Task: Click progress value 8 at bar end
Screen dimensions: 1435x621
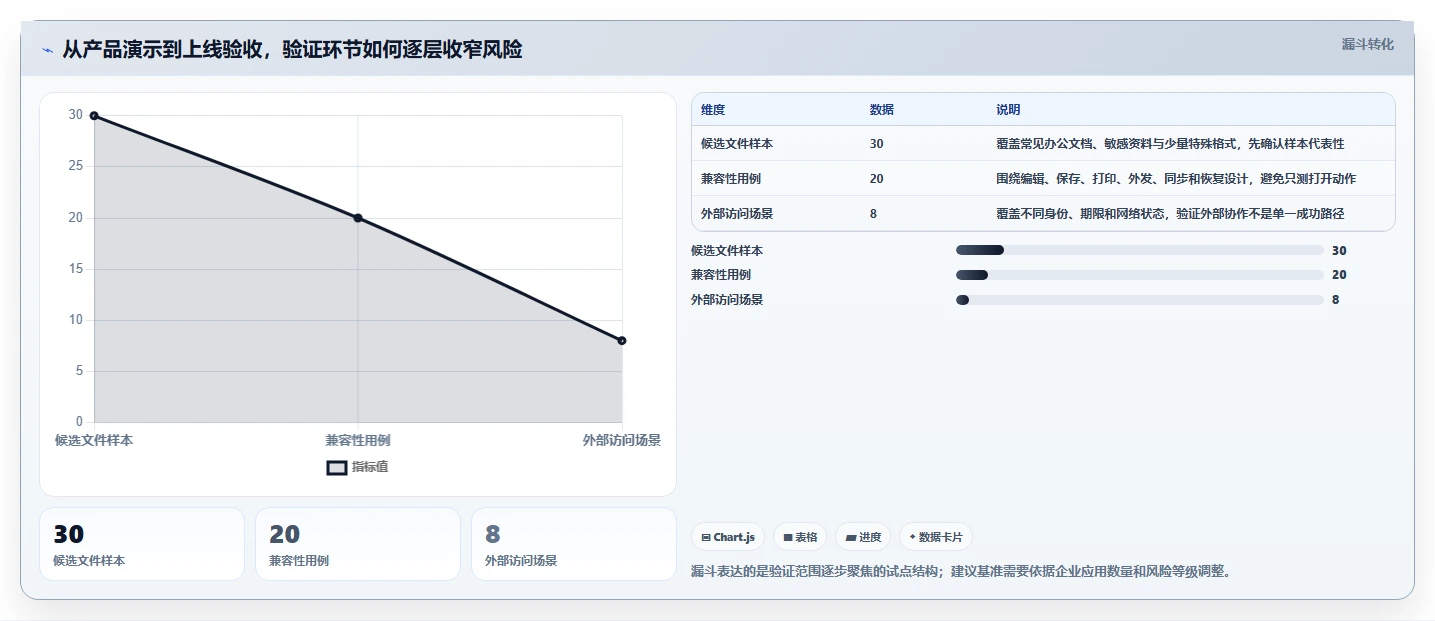Action: pos(1336,300)
